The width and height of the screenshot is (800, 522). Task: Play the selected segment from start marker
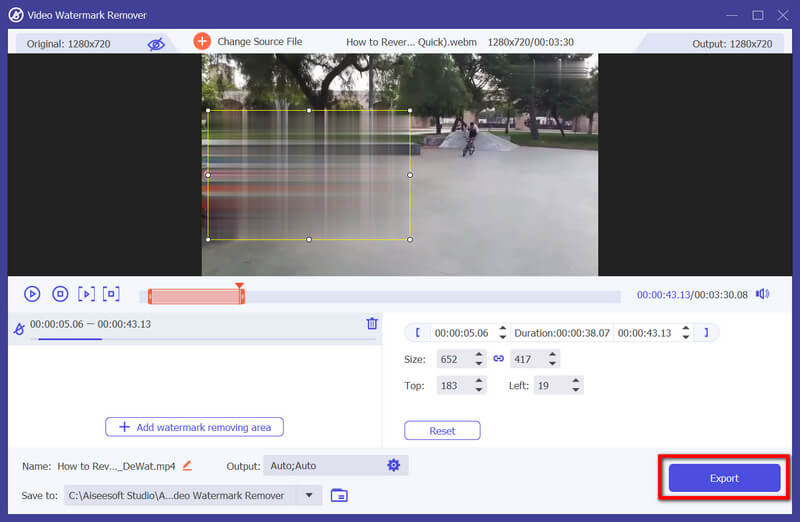(x=86, y=294)
